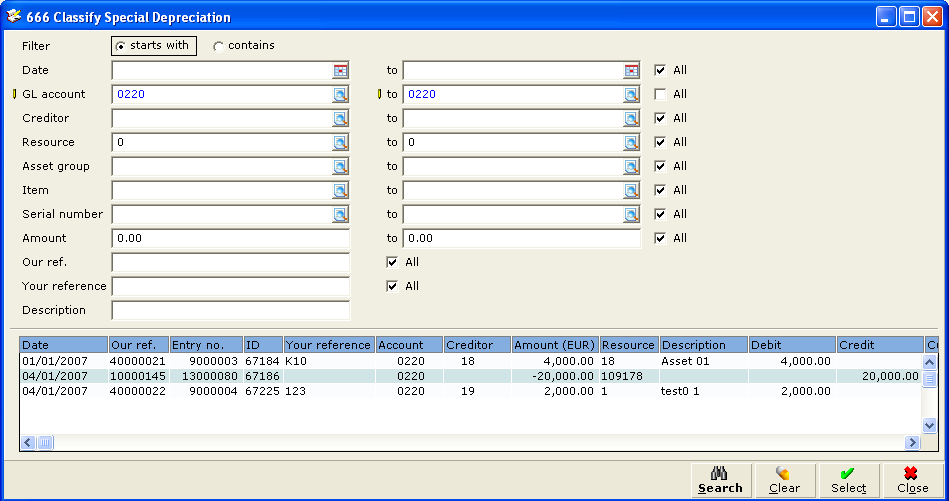Screen dimensions: 949x501
Task: Focus the Description input field
Action: (x=231, y=310)
